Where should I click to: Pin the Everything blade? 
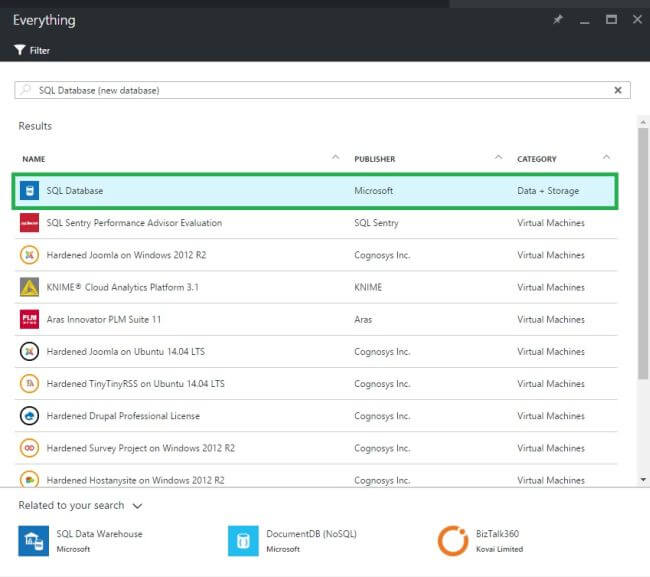[558, 20]
